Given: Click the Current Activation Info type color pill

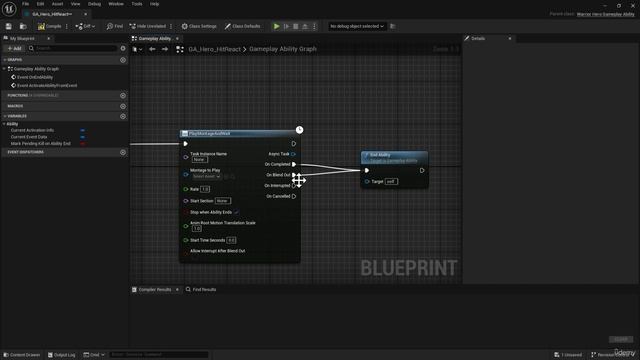Looking at the screenshot, I should coord(82,130).
